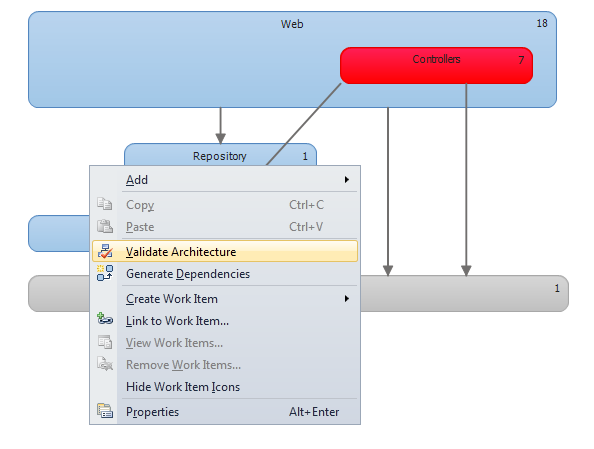Click the Ctrl+C shortcut text

[306, 205]
